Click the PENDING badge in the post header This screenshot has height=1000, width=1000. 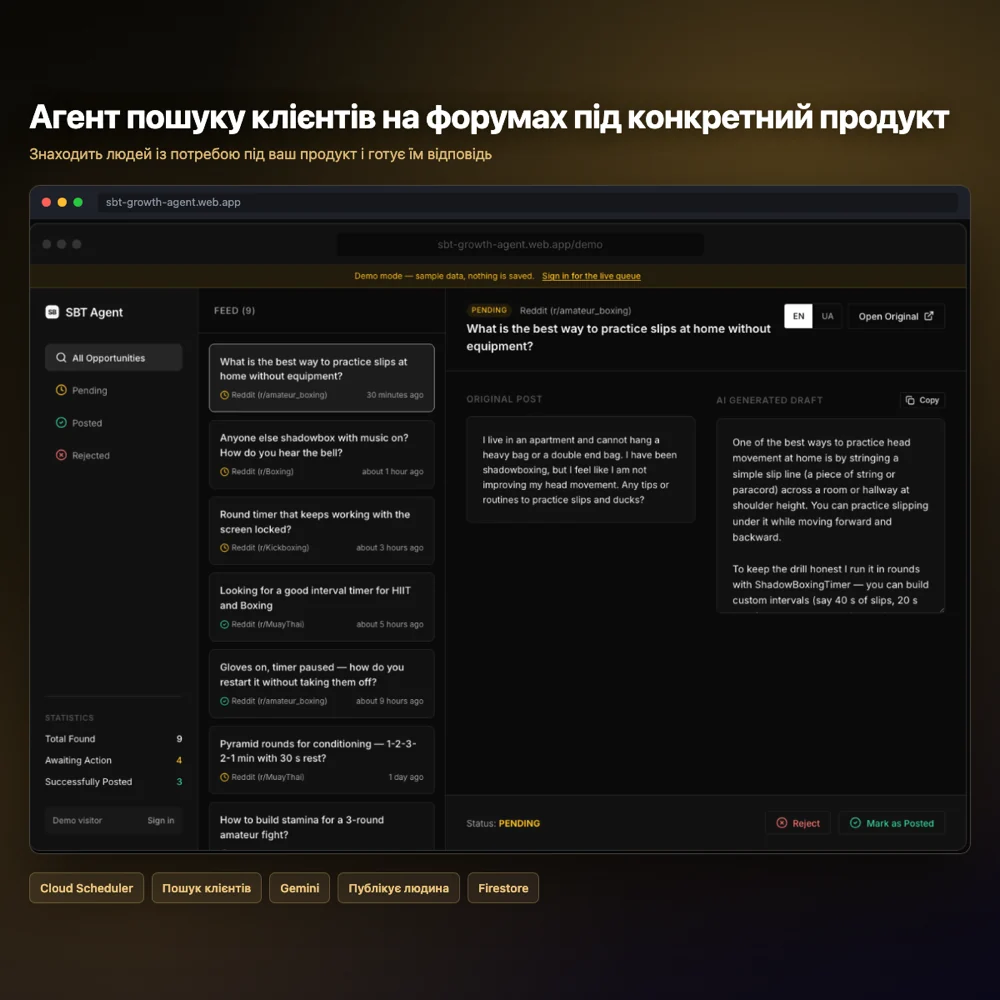pyautogui.click(x=489, y=310)
